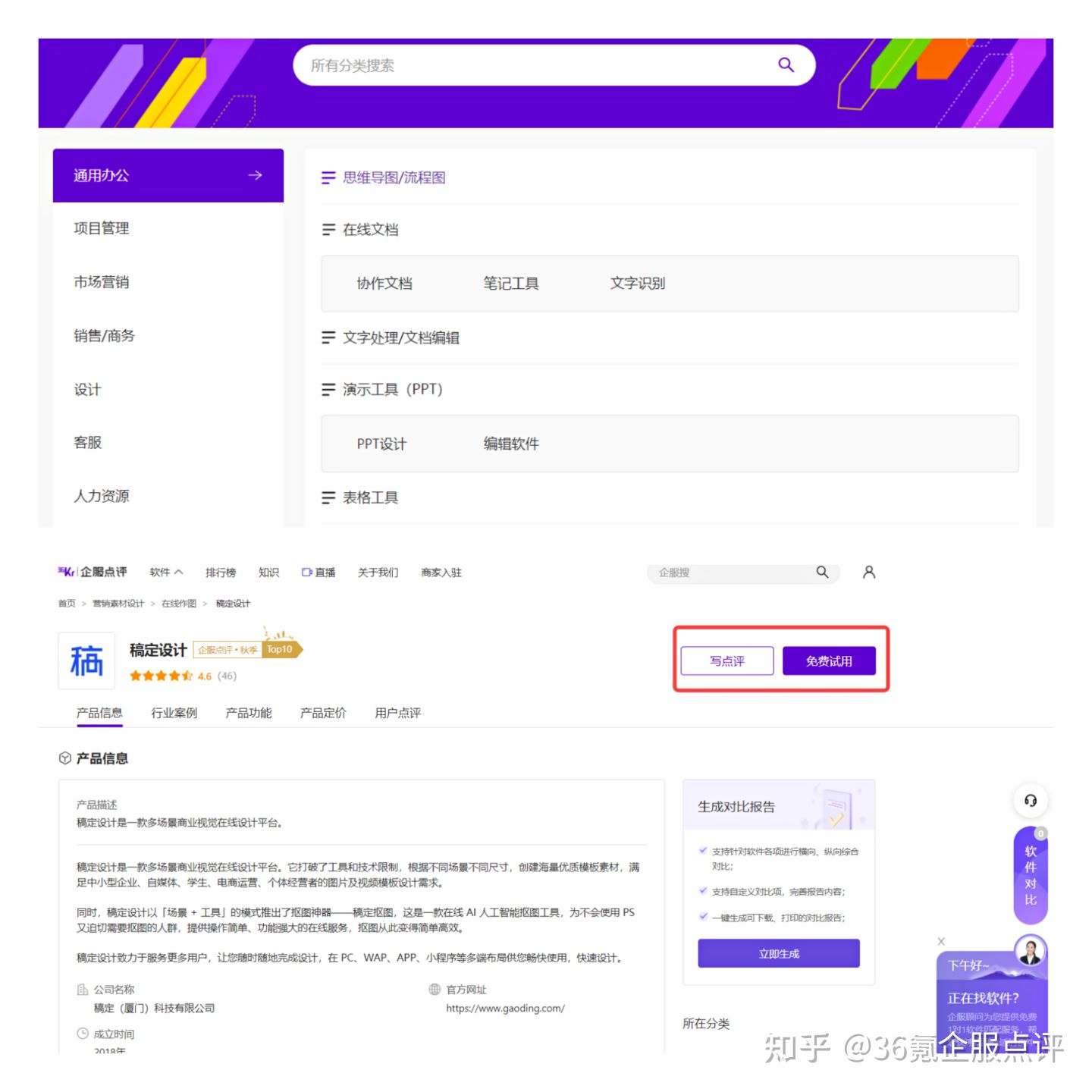Open the 排行榜 menu item
Viewport: 1092px width, 1092px height.
pos(221,573)
